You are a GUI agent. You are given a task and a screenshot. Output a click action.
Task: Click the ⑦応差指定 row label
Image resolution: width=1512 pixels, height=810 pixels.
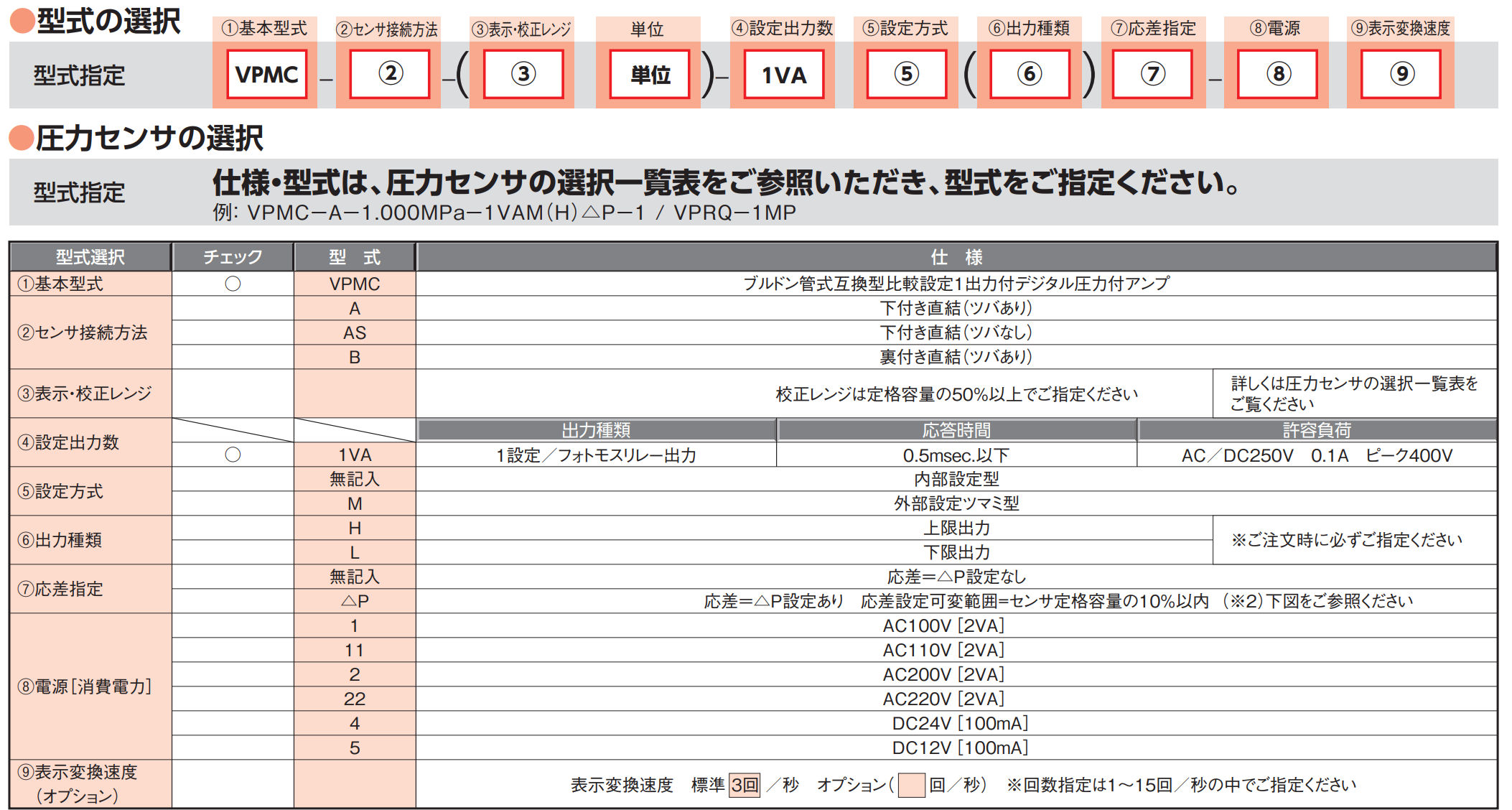(x=90, y=589)
